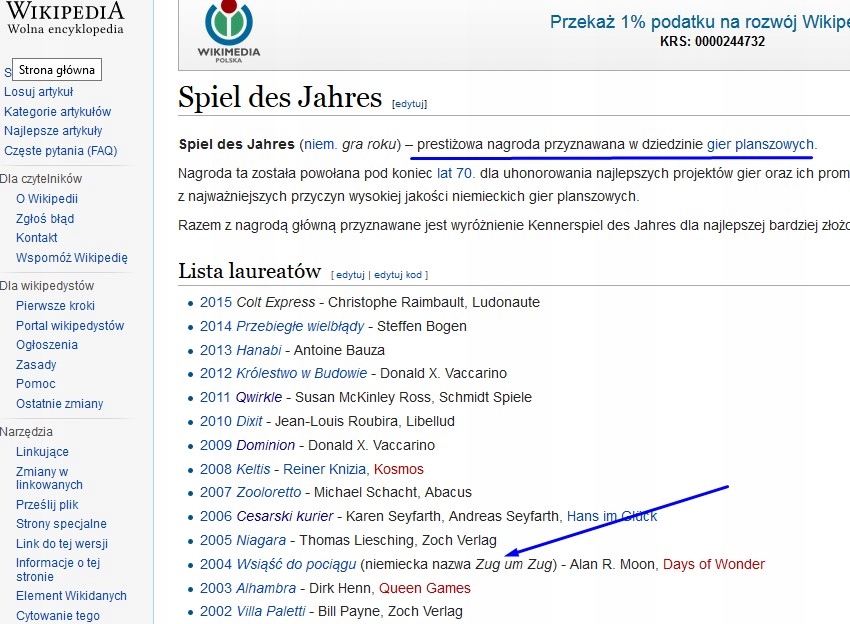Screen dimensions: 850x624
Task: Open the 2010 year link
Action: click(x=216, y=421)
